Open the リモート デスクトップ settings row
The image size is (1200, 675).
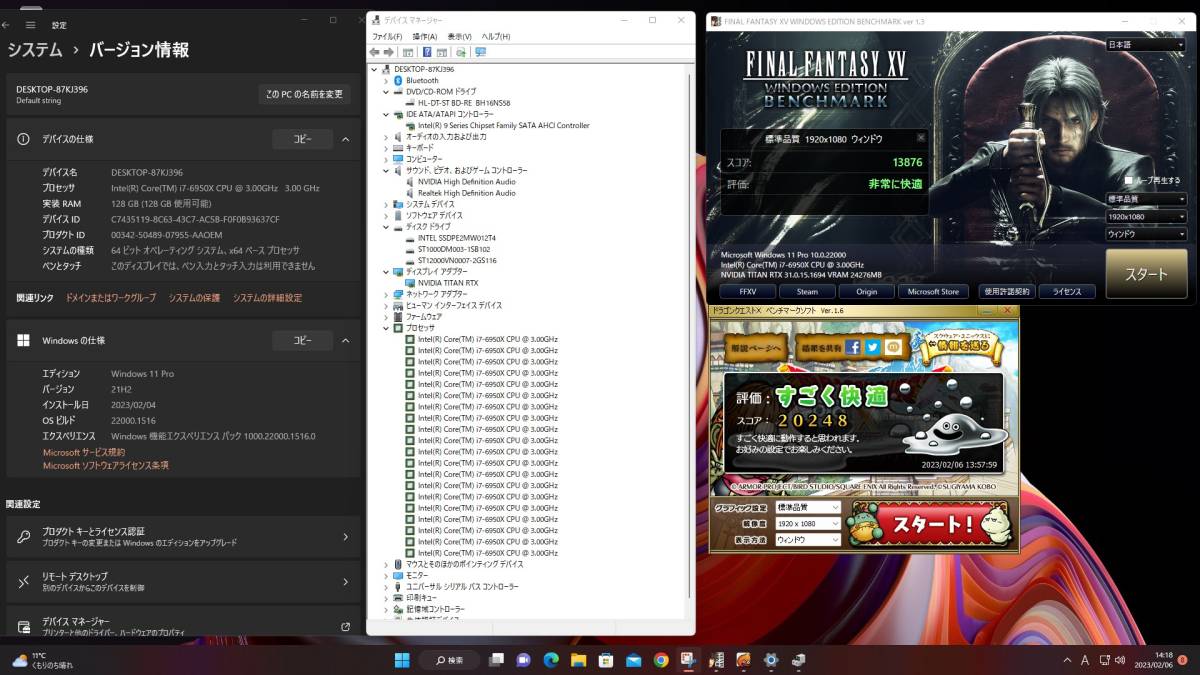pyautogui.click(x=183, y=581)
